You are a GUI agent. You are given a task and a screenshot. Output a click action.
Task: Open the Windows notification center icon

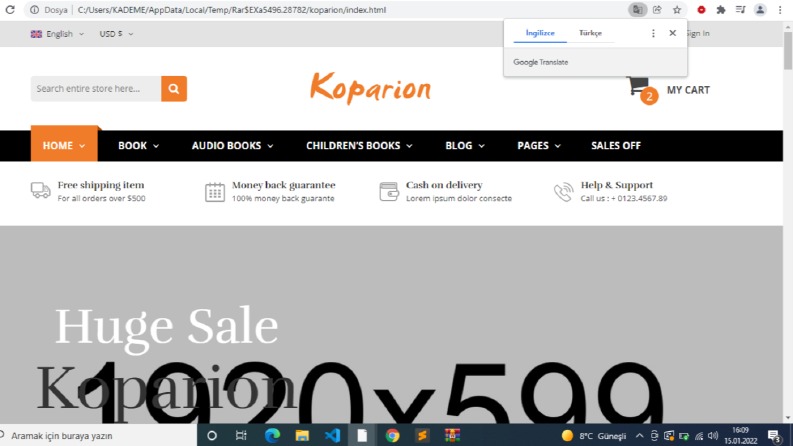774,436
